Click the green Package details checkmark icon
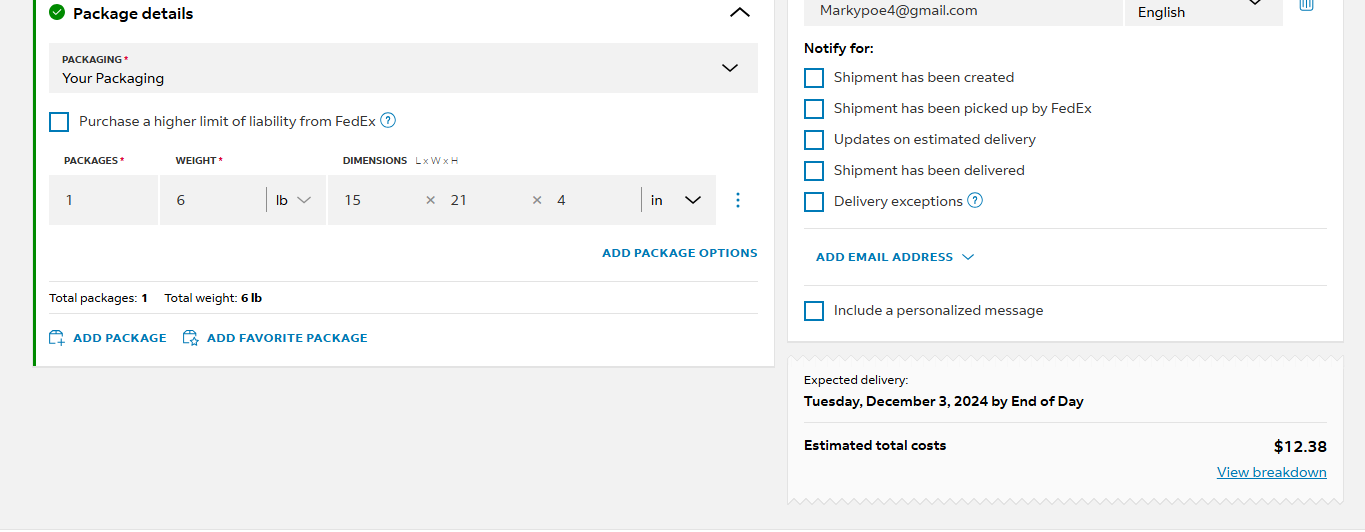Screen dimensions: 1365x532 pyautogui.click(x=57, y=13)
